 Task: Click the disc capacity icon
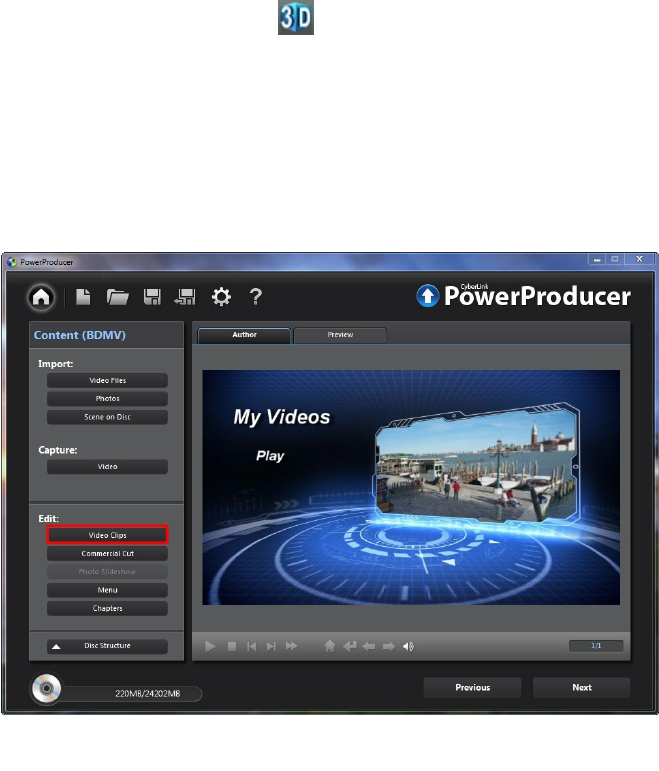tap(46, 688)
